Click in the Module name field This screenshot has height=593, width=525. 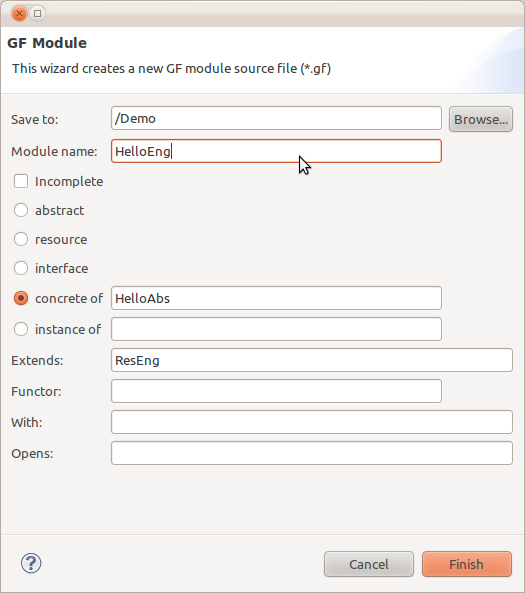(276, 151)
